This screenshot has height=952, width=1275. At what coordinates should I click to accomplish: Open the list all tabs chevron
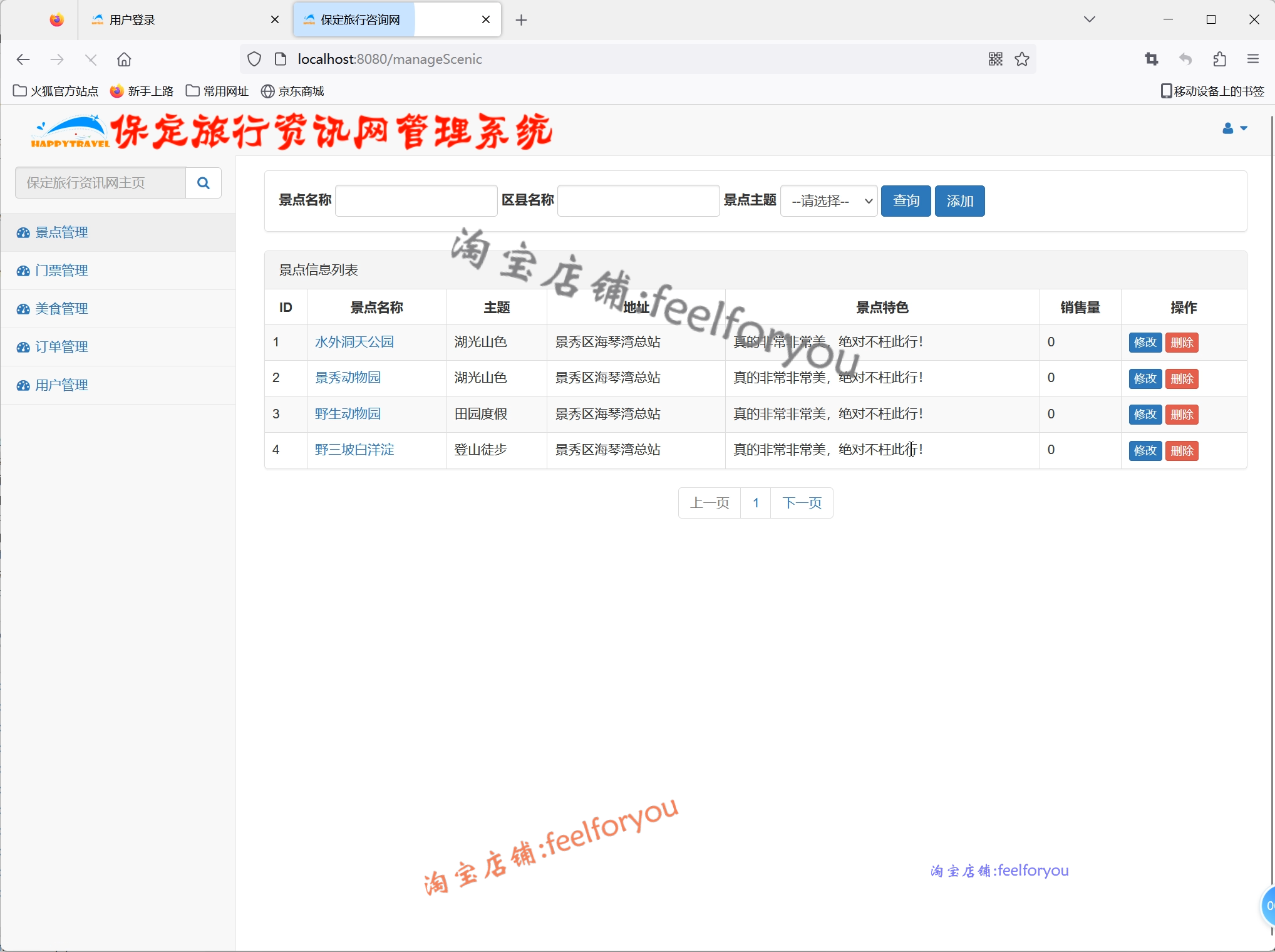1090,19
